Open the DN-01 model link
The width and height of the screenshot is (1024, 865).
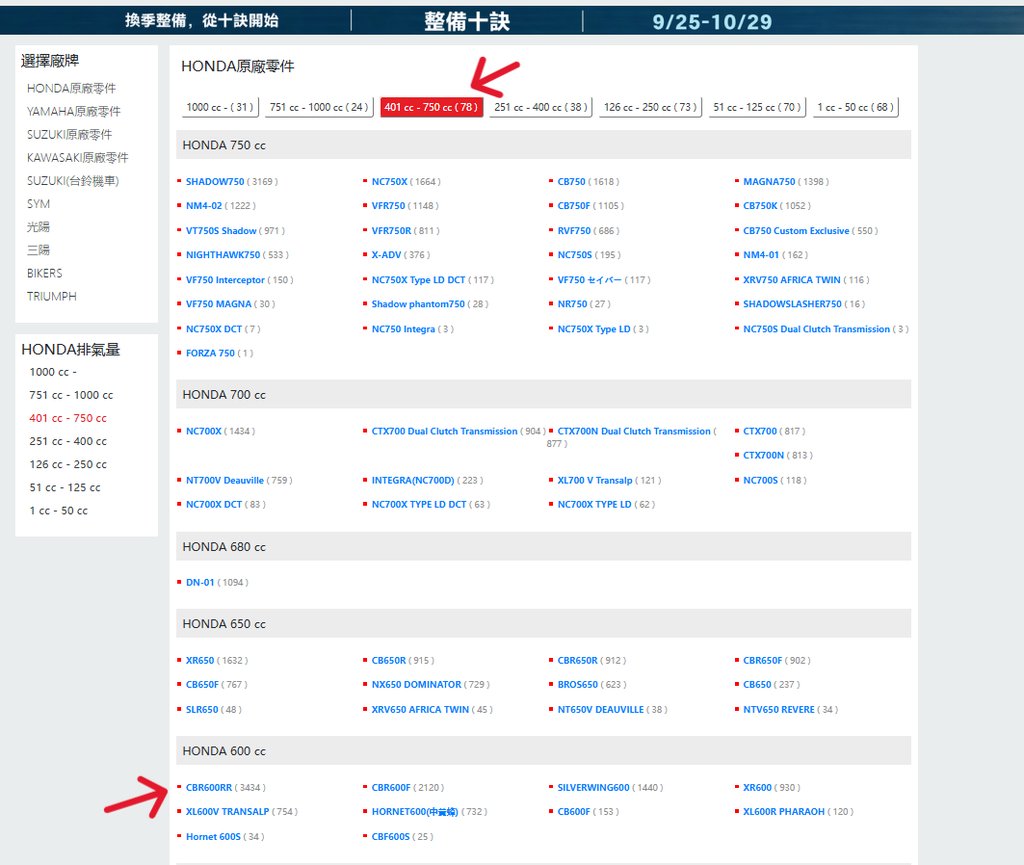click(200, 582)
